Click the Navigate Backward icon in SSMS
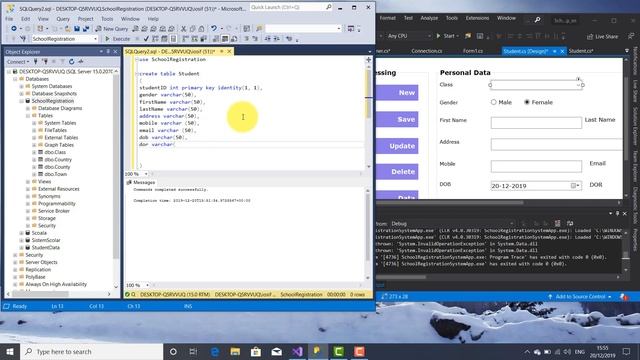 coord(14,29)
